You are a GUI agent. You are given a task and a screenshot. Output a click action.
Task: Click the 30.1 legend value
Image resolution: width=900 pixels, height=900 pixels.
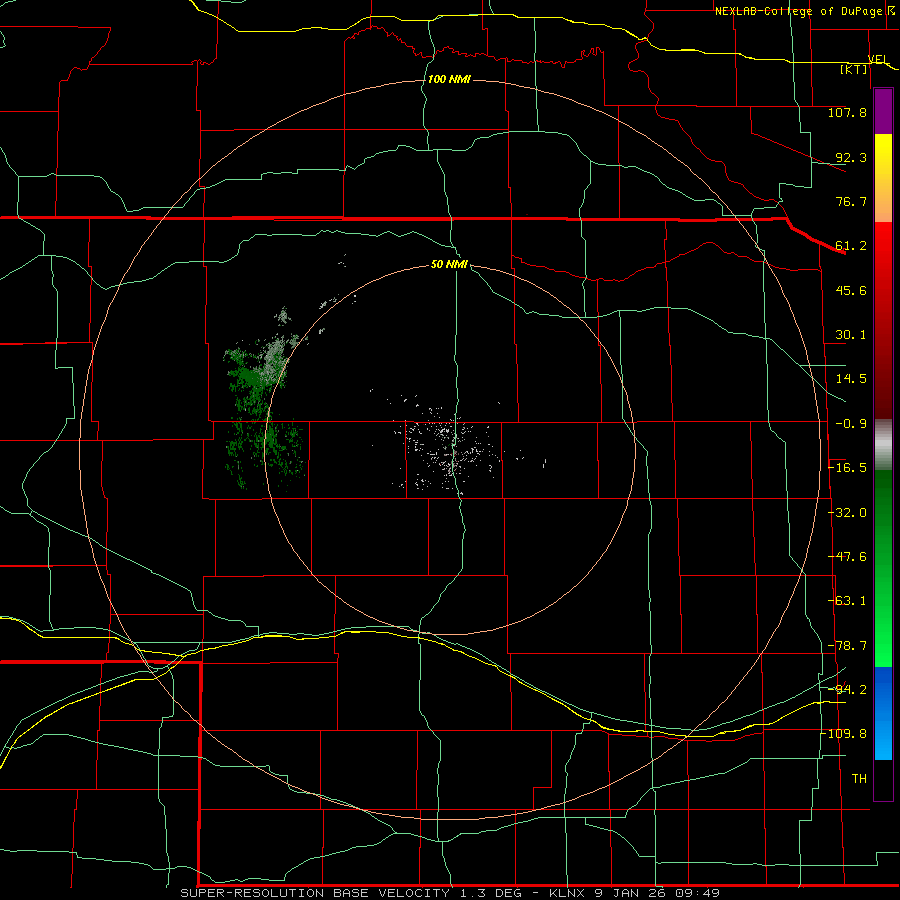[851, 335]
